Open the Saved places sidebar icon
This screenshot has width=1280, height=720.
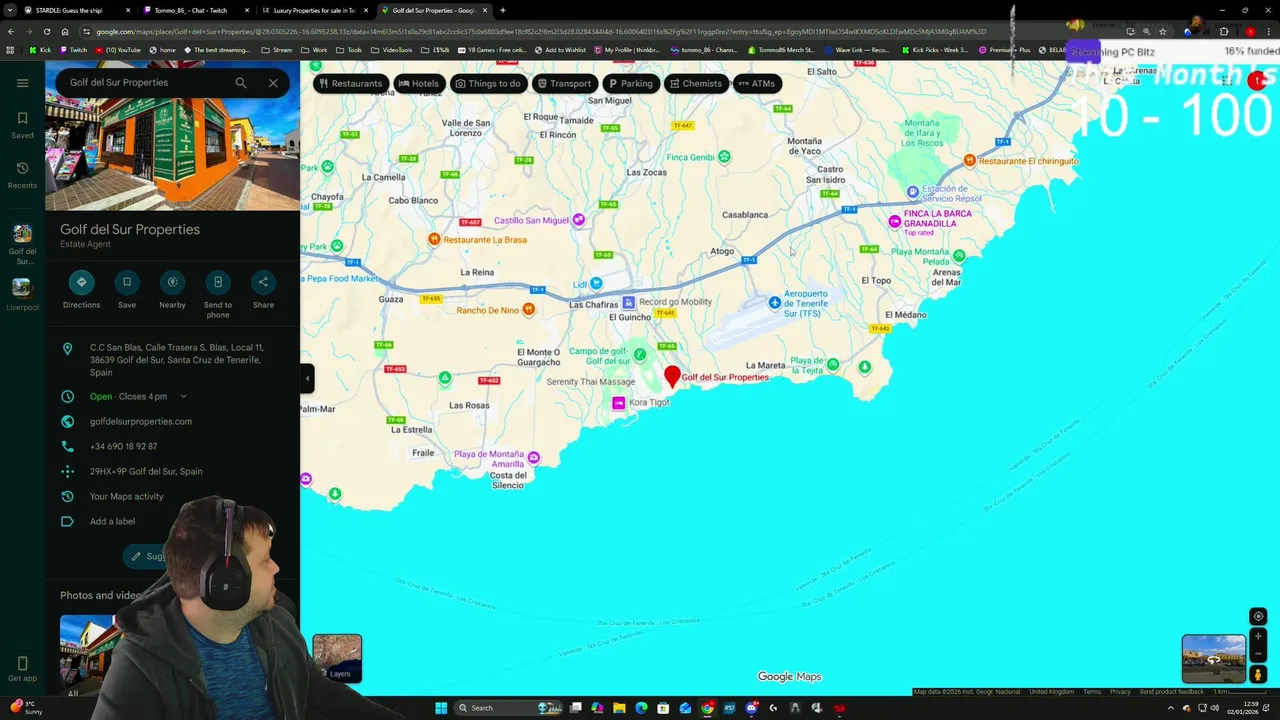[22, 125]
